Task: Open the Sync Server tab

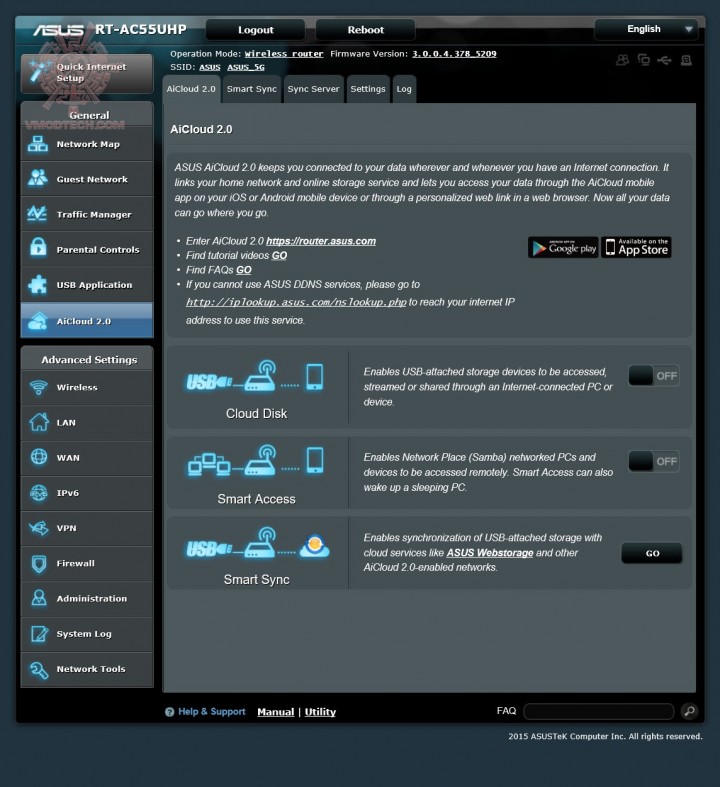Action: (314, 89)
